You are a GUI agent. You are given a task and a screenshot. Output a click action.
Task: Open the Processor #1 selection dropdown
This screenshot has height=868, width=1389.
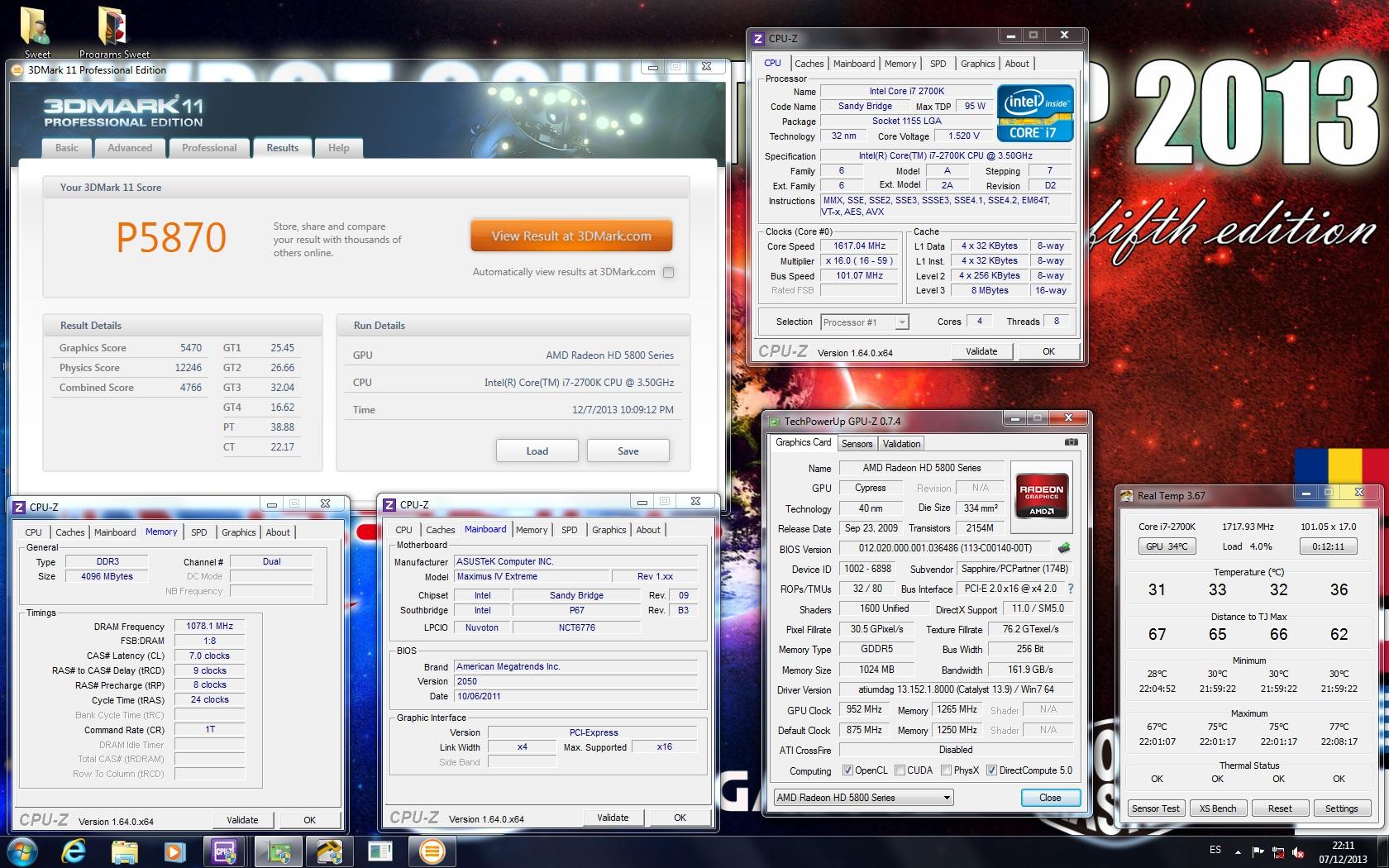pos(865,322)
